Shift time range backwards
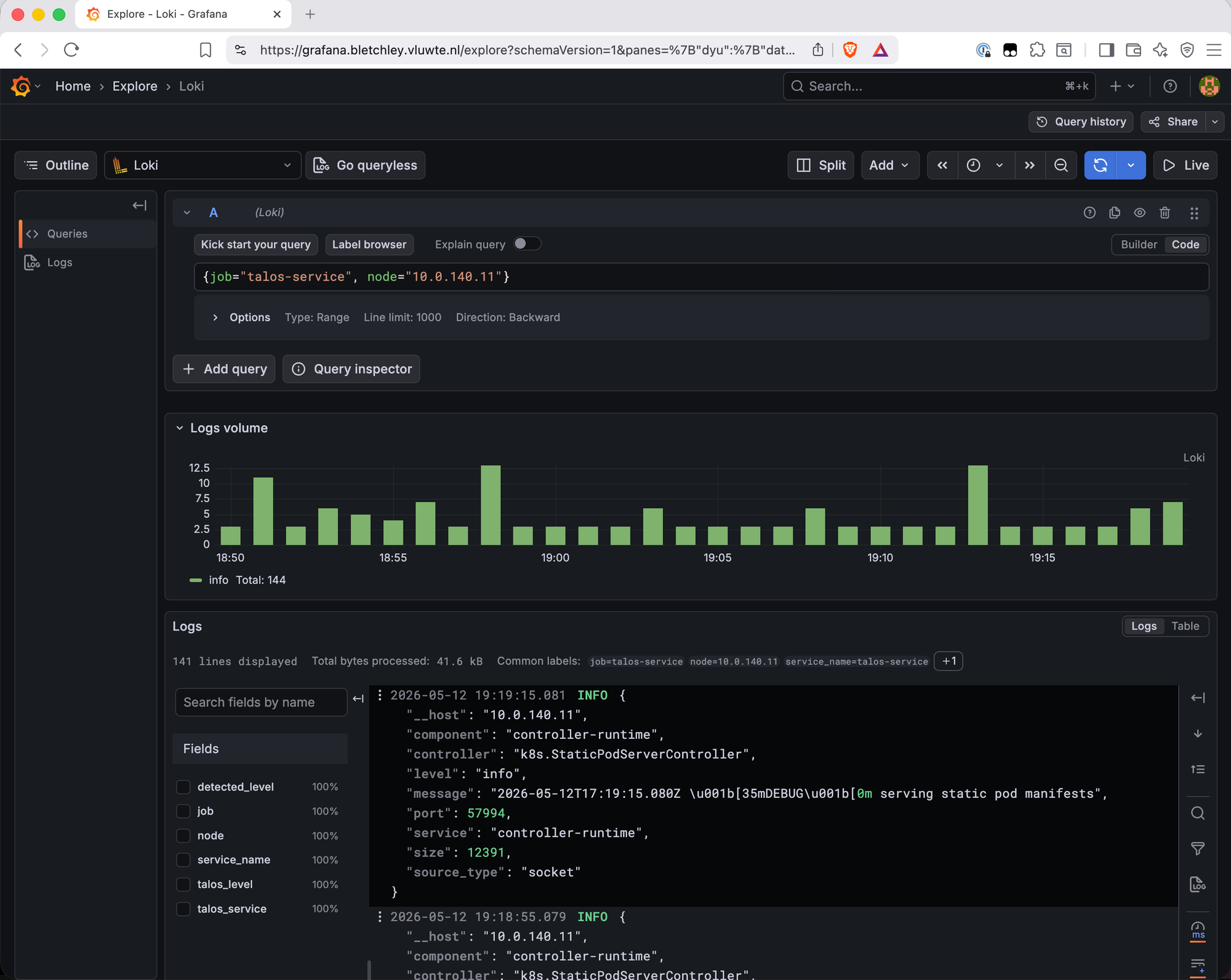This screenshot has height=980, width=1231. pyautogui.click(x=942, y=165)
